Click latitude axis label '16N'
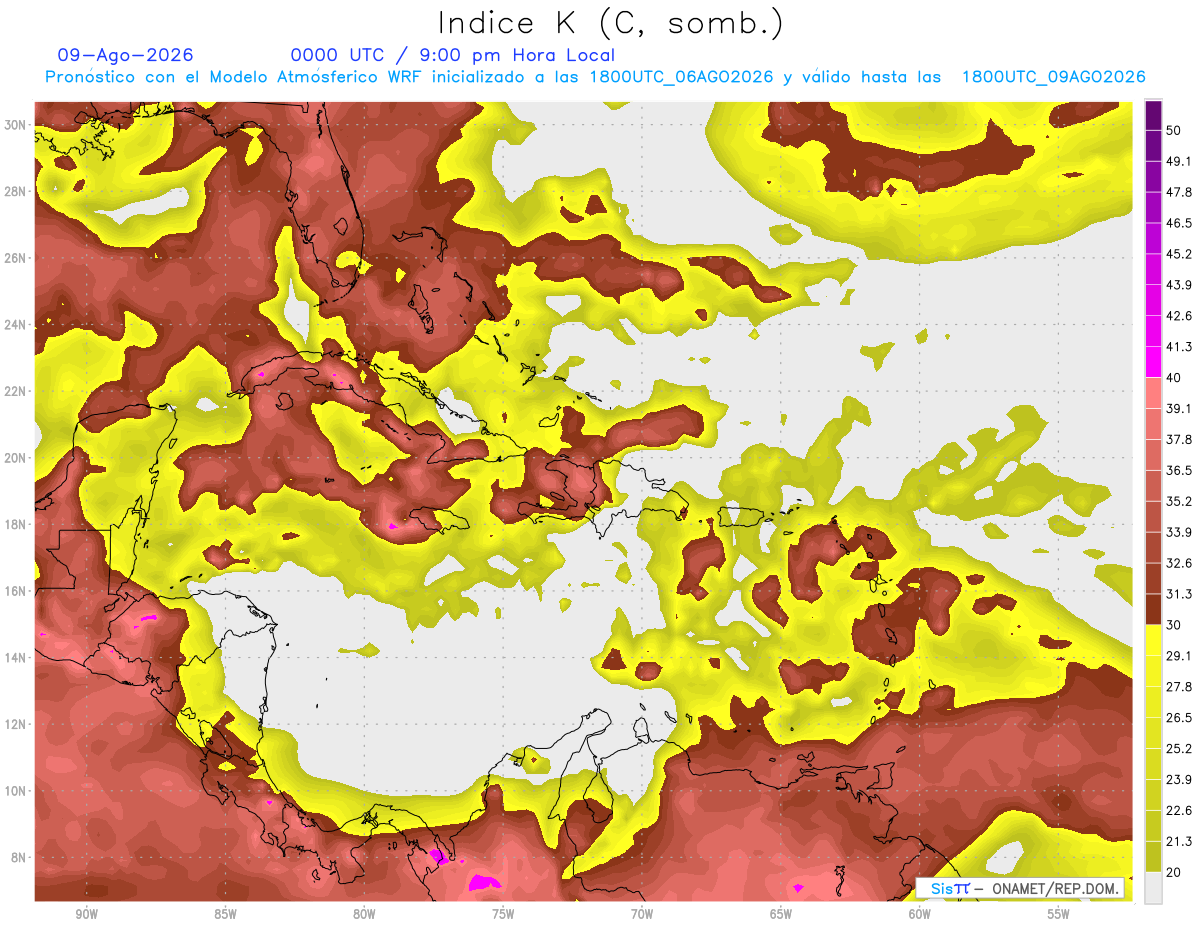1200x927 pixels. pos(15,591)
